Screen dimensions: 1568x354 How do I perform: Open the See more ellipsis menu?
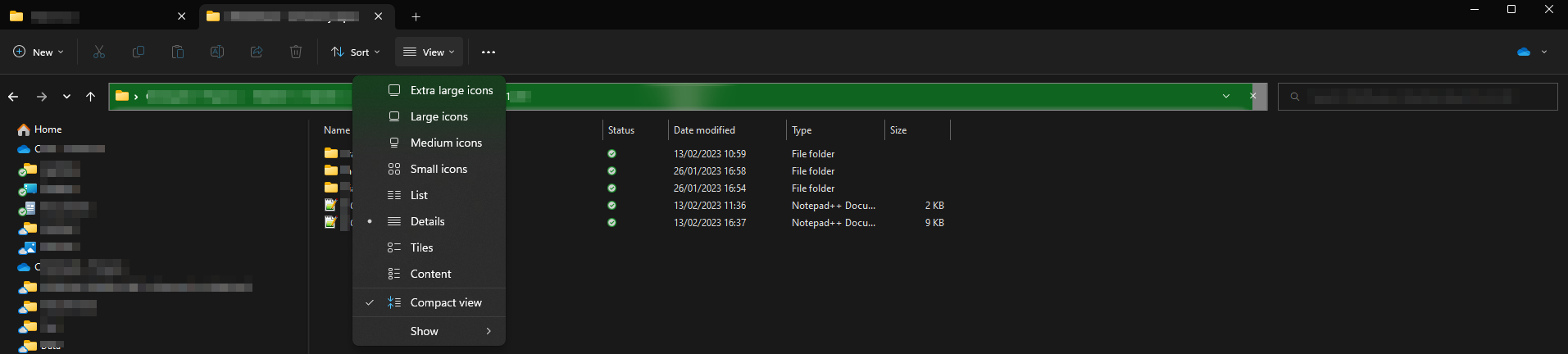(x=489, y=52)
